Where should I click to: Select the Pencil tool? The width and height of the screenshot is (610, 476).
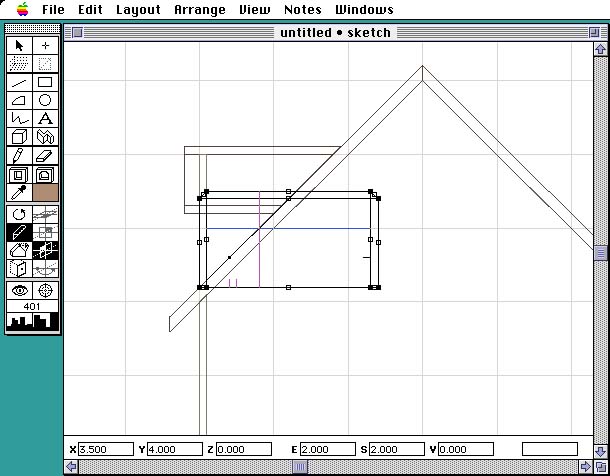point(19,155)
